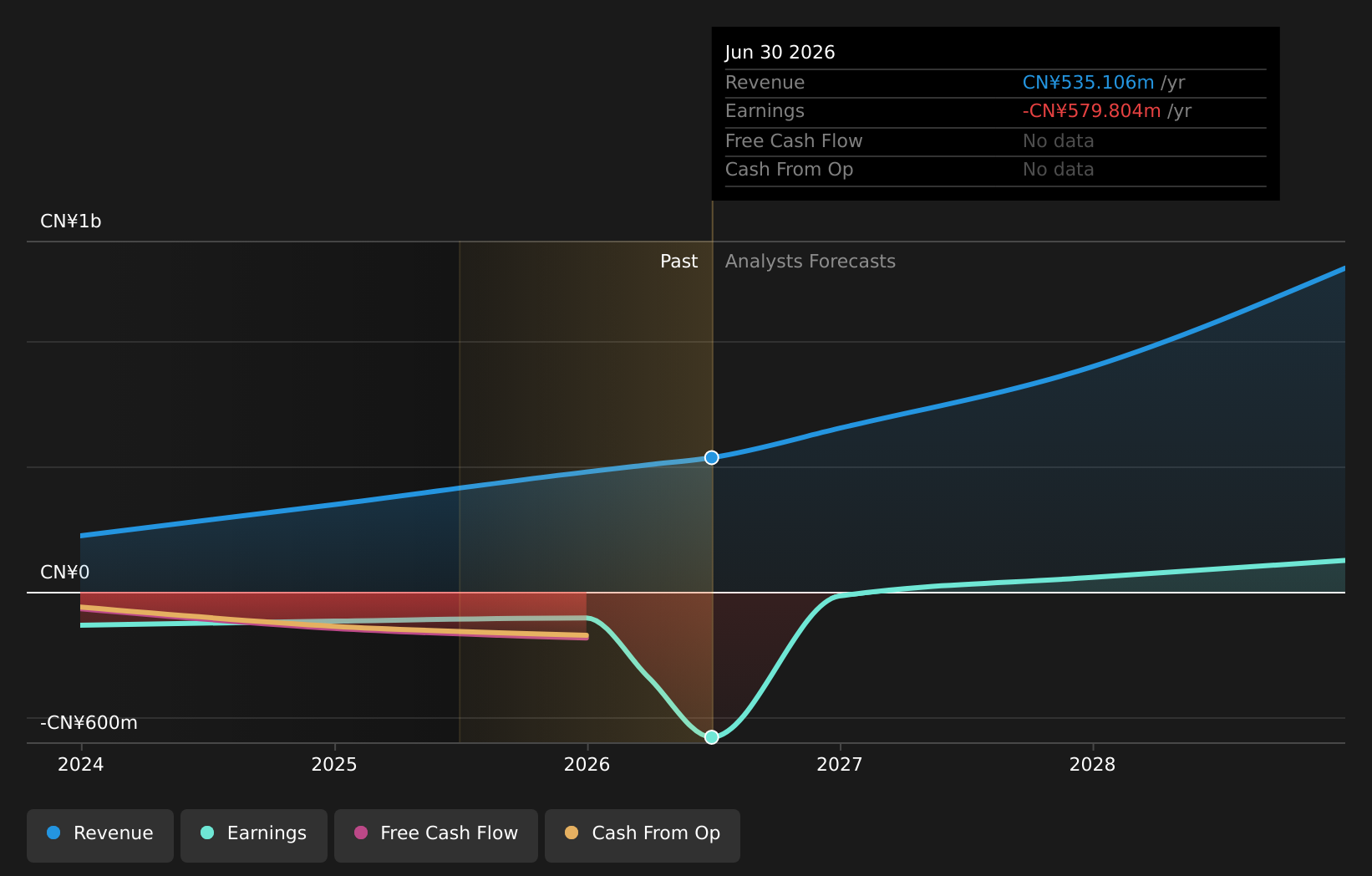
Task: Click the teal Earnings legend dot
Action: [207, 833]
